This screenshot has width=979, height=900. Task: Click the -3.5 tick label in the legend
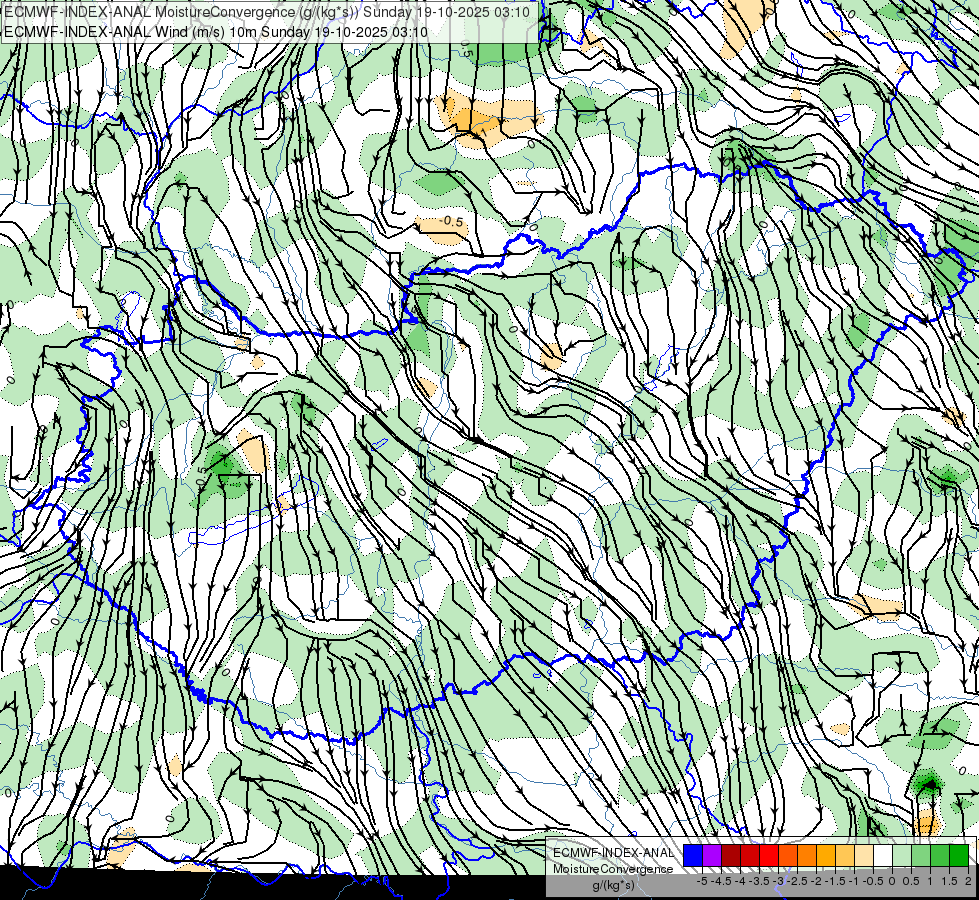[760, 881]
